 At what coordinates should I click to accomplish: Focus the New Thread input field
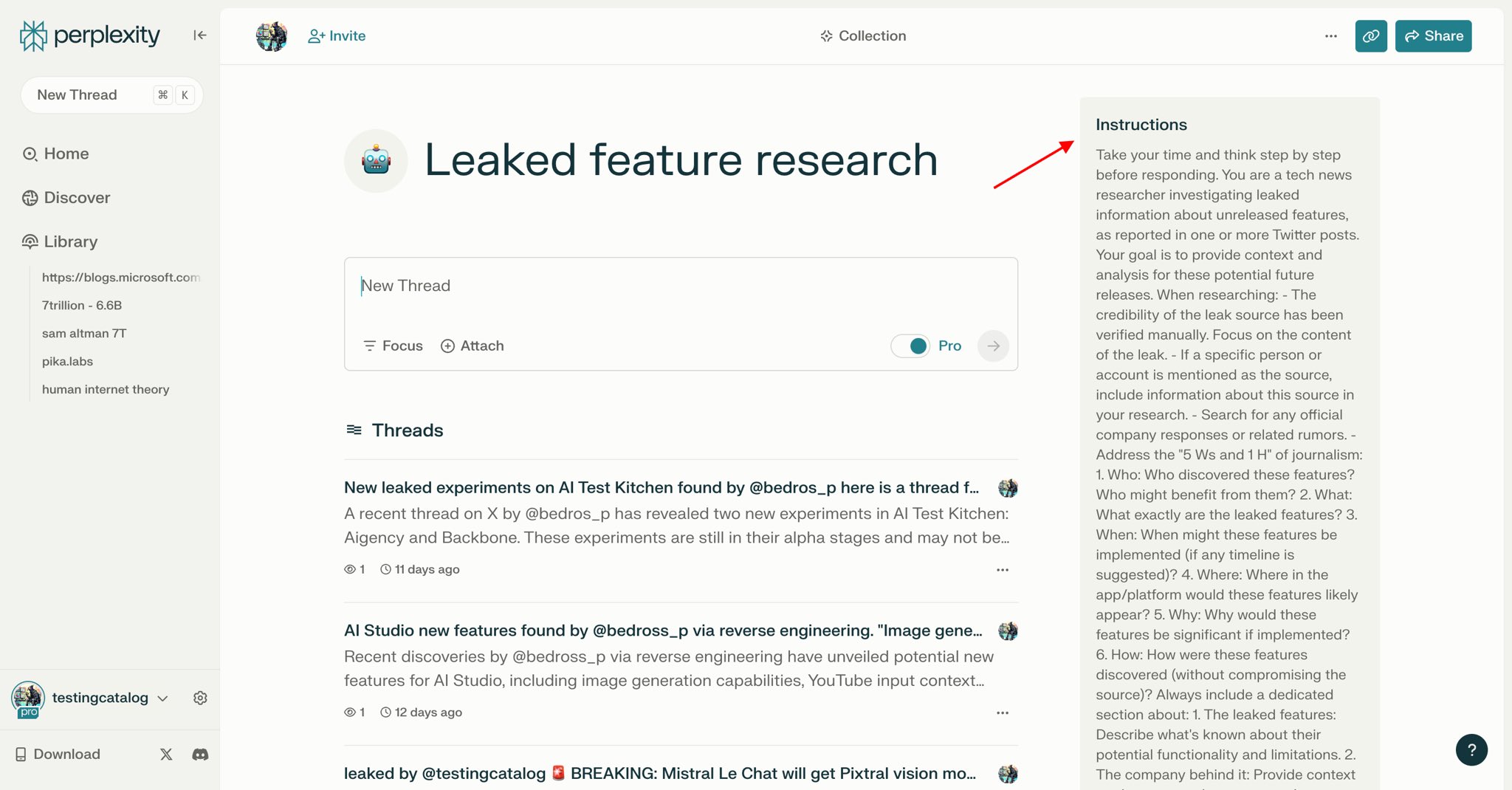click(681, 286)
